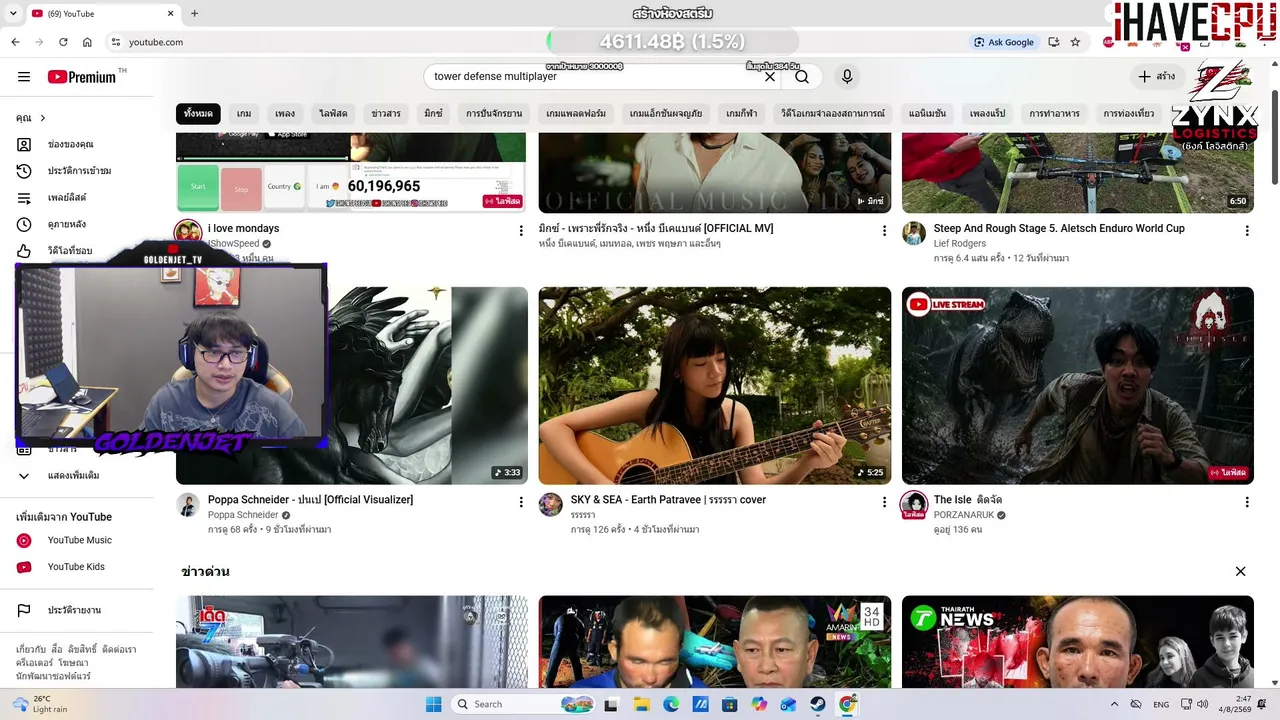This screenshot has height=720, width=1280.
Task: Play The Isle dinosaur live stream thumbnail
Action: 1078,386
